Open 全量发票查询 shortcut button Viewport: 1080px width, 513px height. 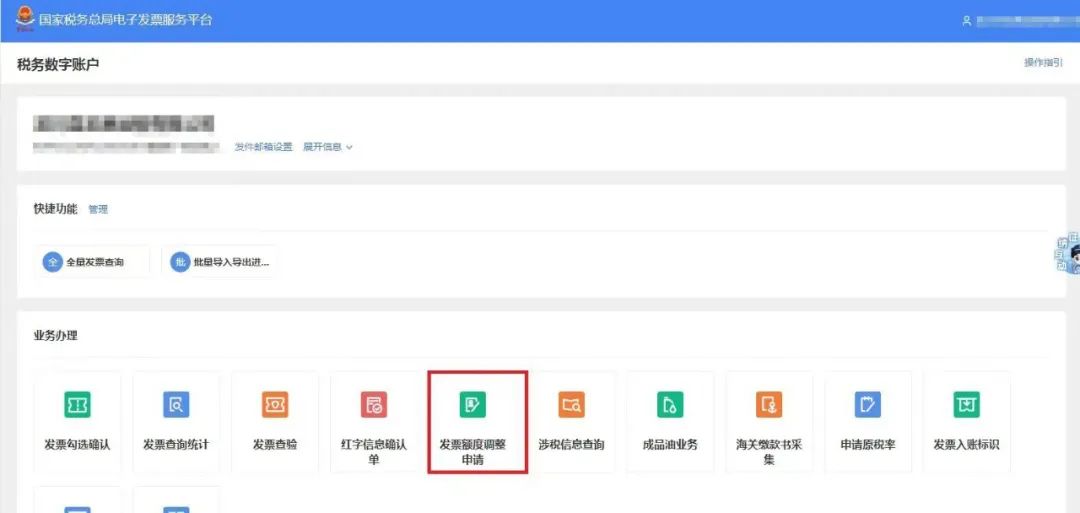point(92,262)
